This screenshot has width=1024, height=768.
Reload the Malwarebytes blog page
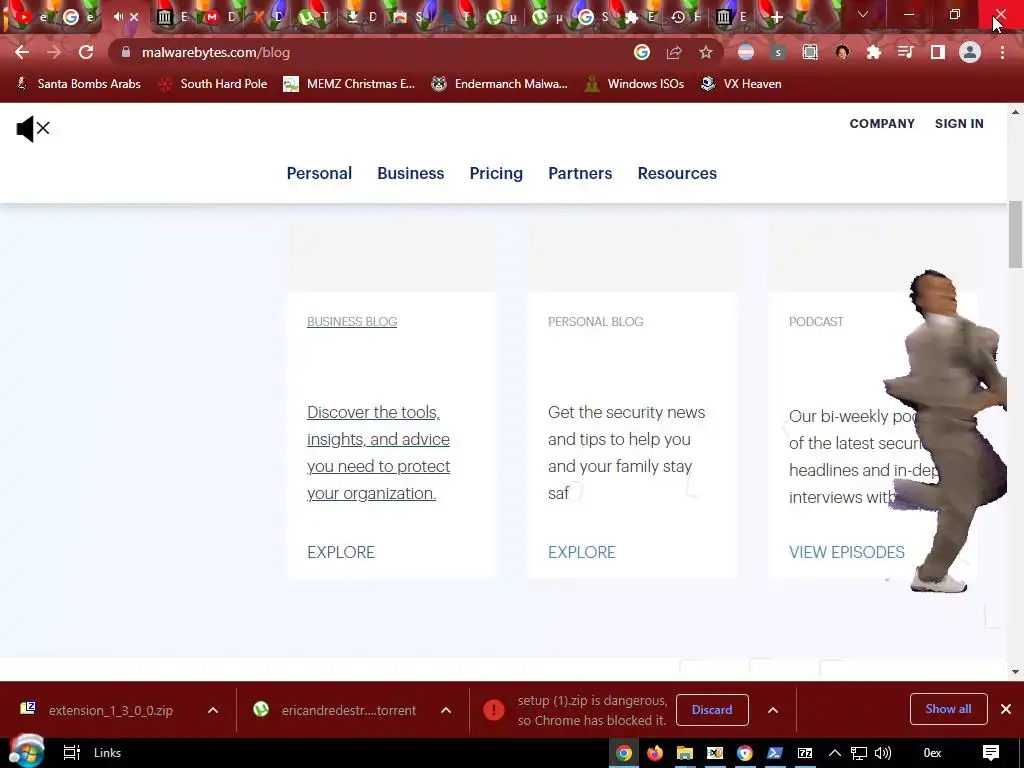86,52
